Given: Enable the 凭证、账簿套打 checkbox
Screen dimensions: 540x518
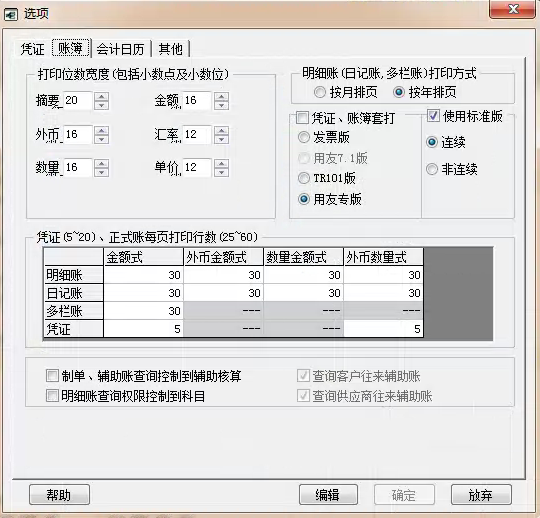Looking at the screenshot, I should pos(302,118).
